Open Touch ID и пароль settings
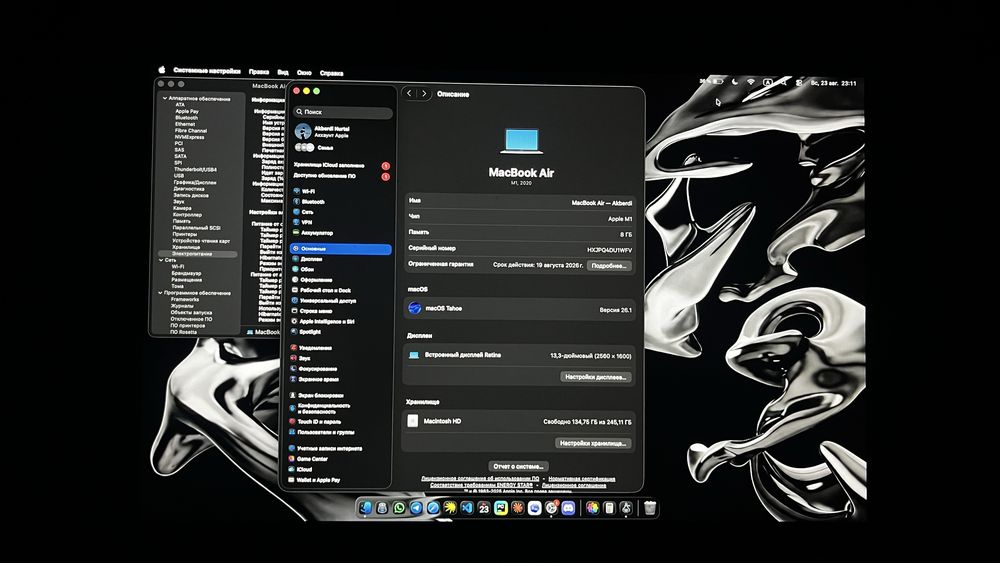Viewport: 1000px width, 563px height. [315, 421]
